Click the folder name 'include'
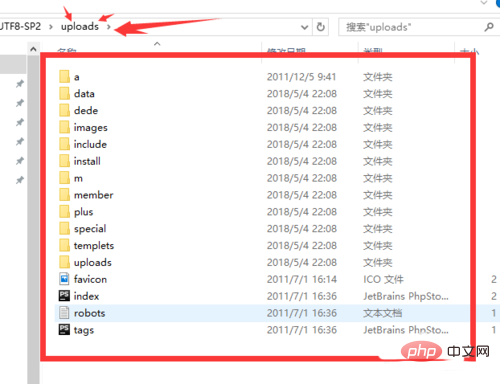The width and height of the screenshot is (500, 384). (90, 144)
